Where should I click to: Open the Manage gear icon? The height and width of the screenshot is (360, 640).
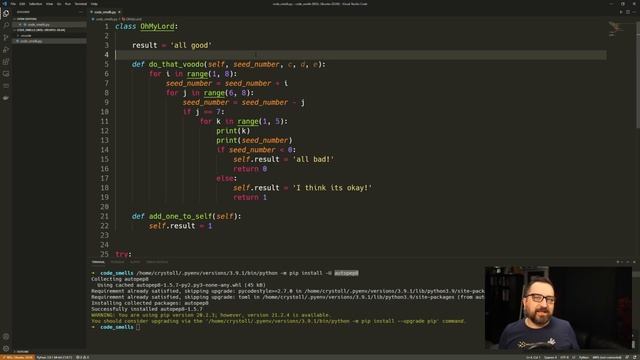[x=6, y=349]
